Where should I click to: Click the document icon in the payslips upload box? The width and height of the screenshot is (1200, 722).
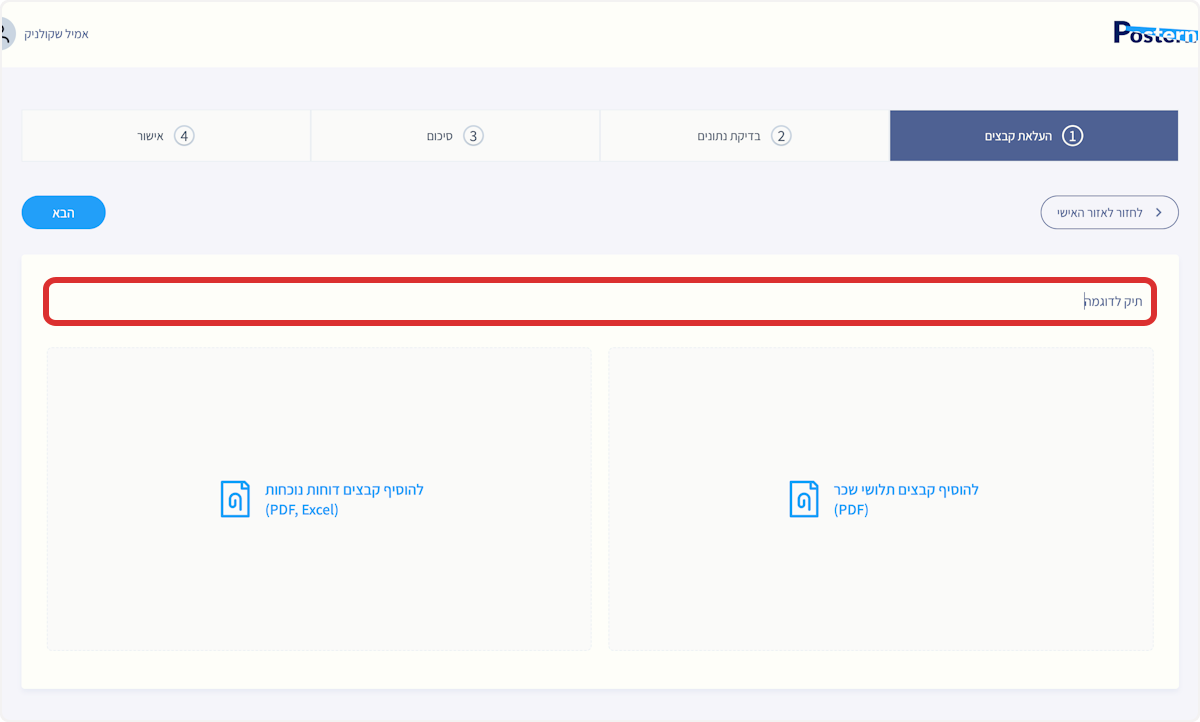[803, 498]
